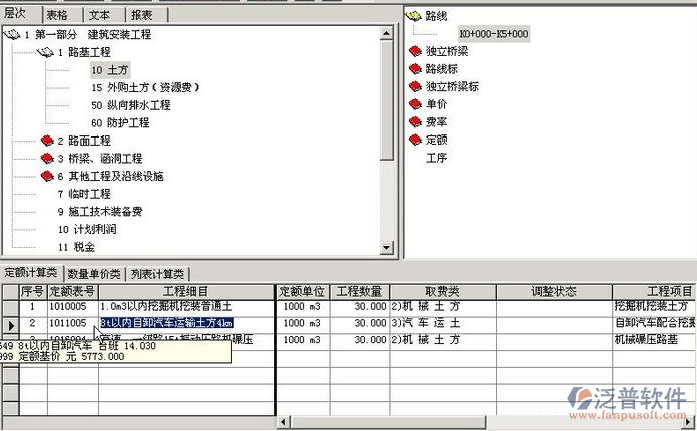This screenshot has width=697, height=431.
Task: Open the 报表 tab
Action: [142, 15]
